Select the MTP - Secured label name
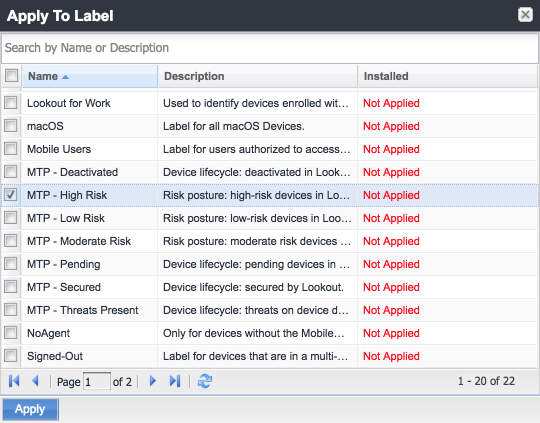Screen dimensions: 540x423 [x=64, y=287]
